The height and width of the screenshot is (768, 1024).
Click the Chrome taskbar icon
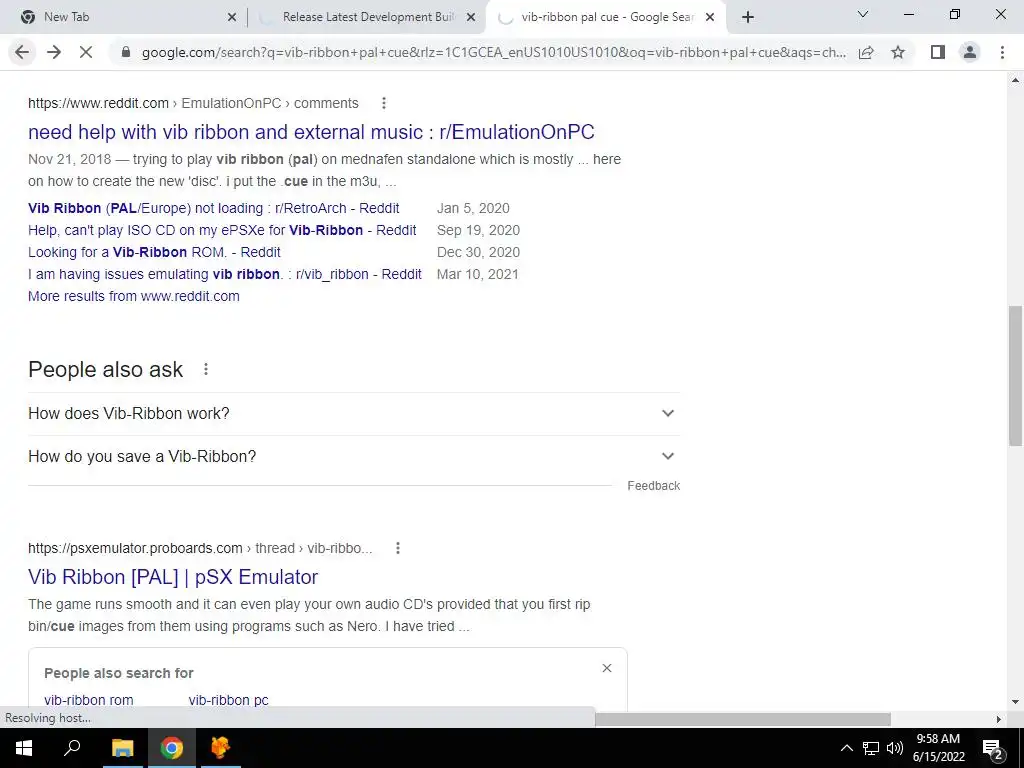point(172,748)
